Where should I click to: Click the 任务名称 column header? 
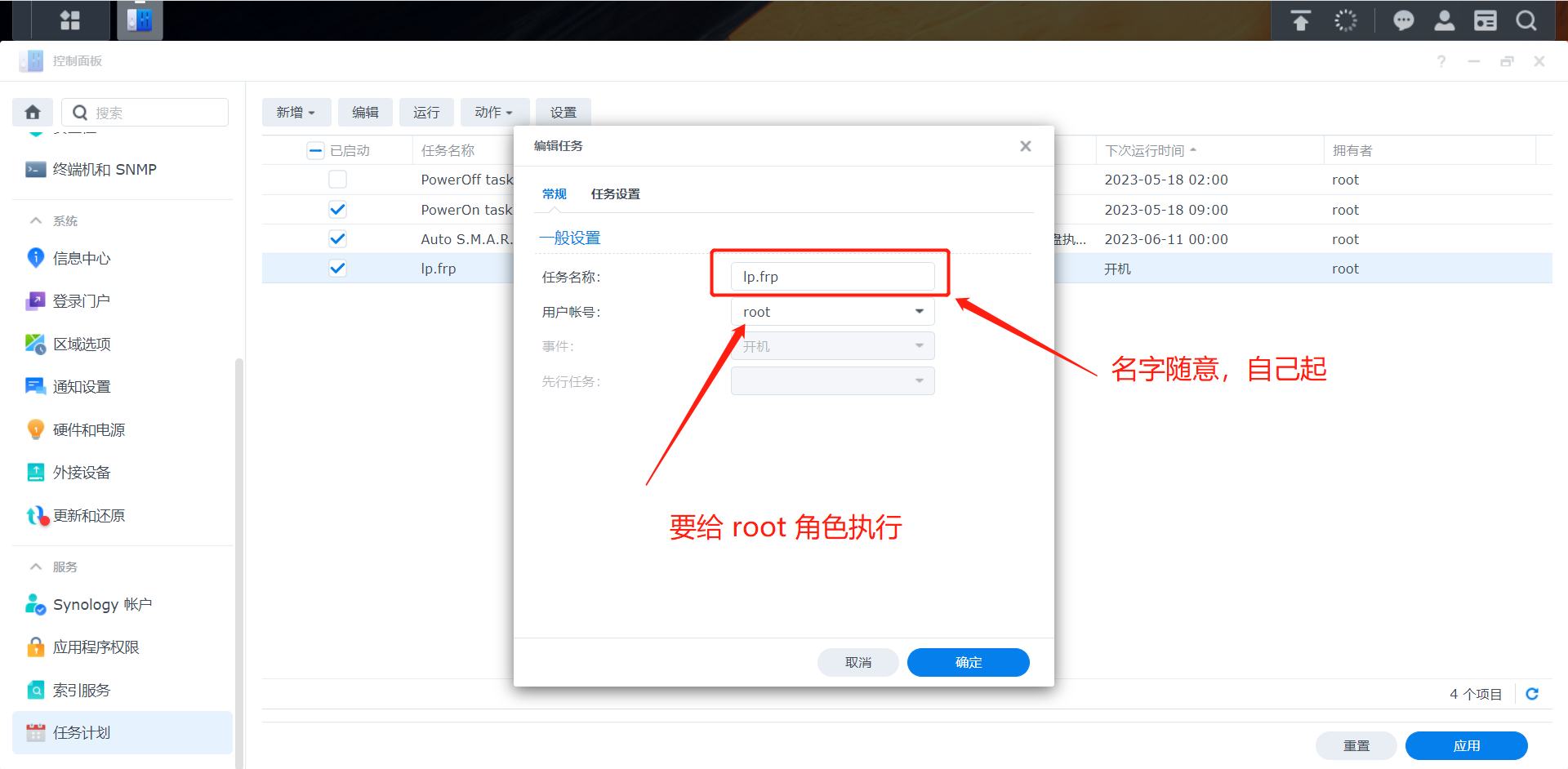[448, 150]
